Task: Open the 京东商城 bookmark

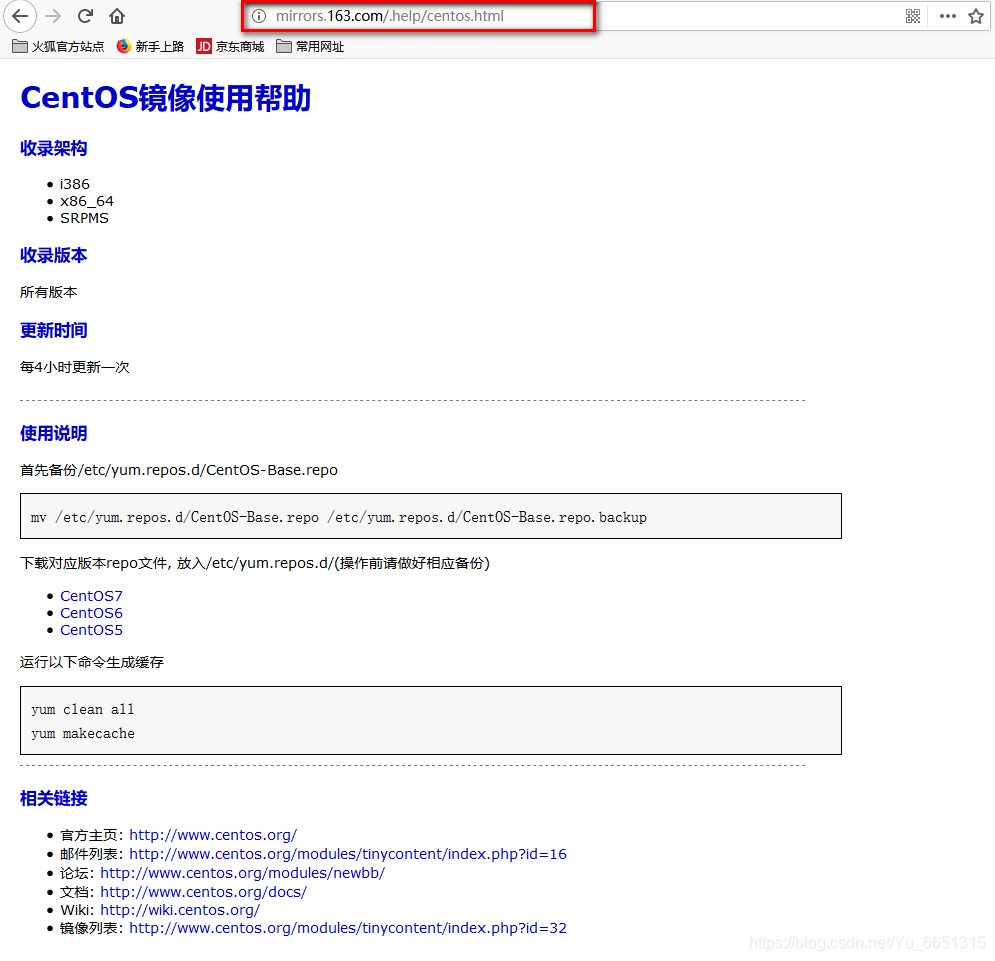Action: click(230, 46)
